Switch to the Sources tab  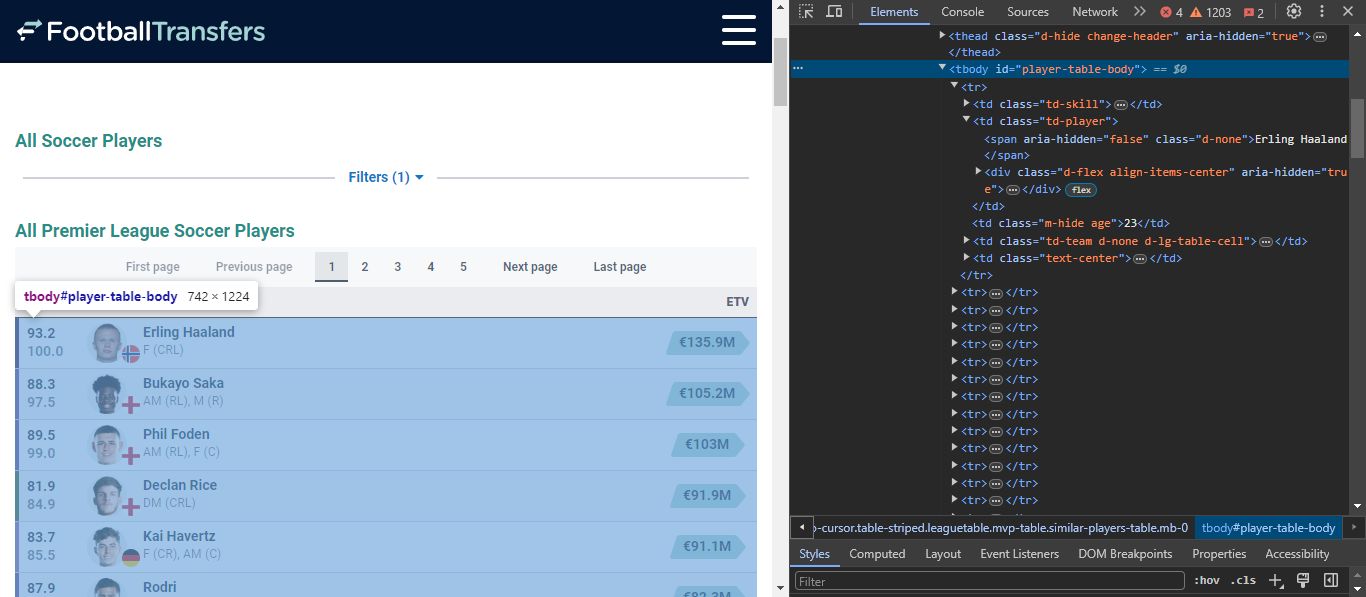(1028, 12)
